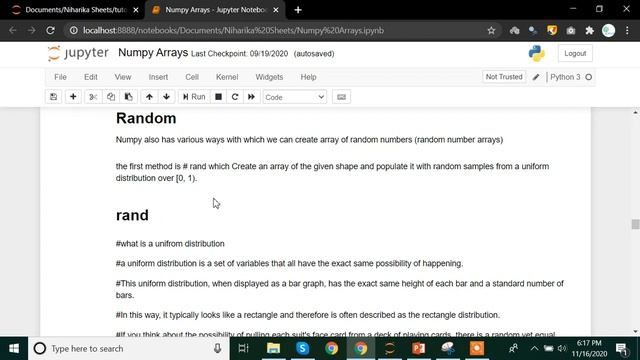Open the Kernel menu
This screenshot has width=640, height=360.
[x=227, y=77]
